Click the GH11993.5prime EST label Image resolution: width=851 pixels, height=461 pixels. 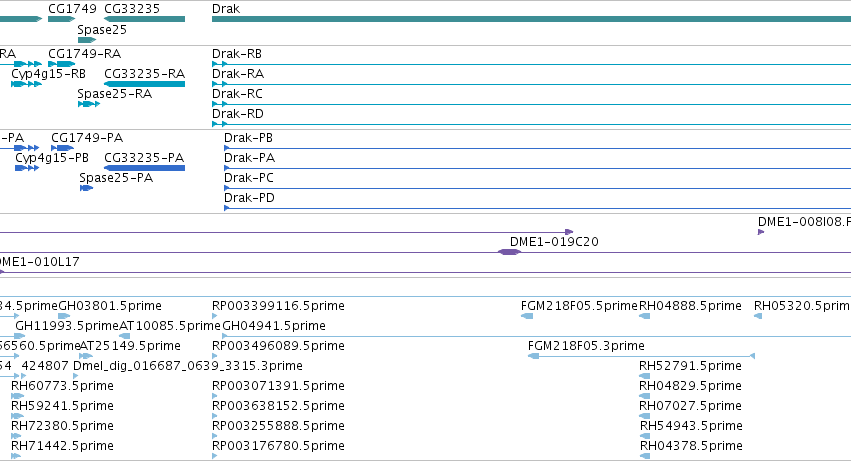[67, 326]
